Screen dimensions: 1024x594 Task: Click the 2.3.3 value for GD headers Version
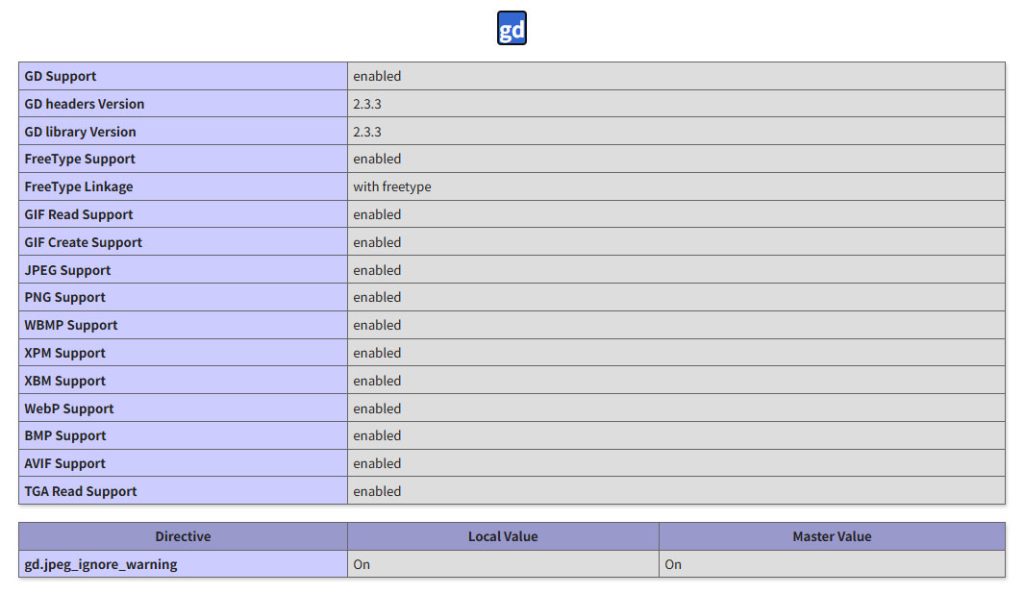367,104
